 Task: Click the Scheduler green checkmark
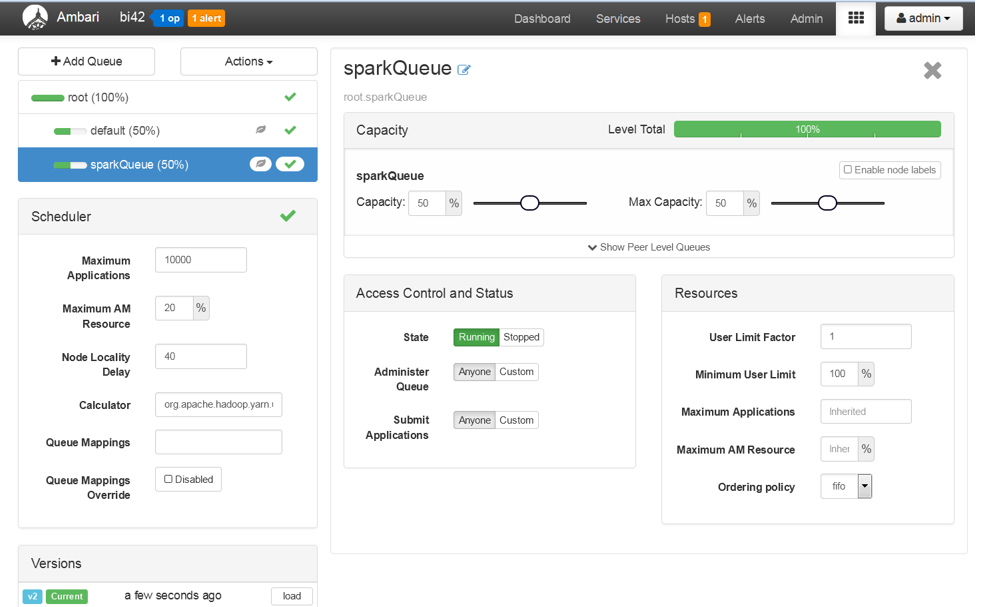pyautogui.click(x=288, y=216)
